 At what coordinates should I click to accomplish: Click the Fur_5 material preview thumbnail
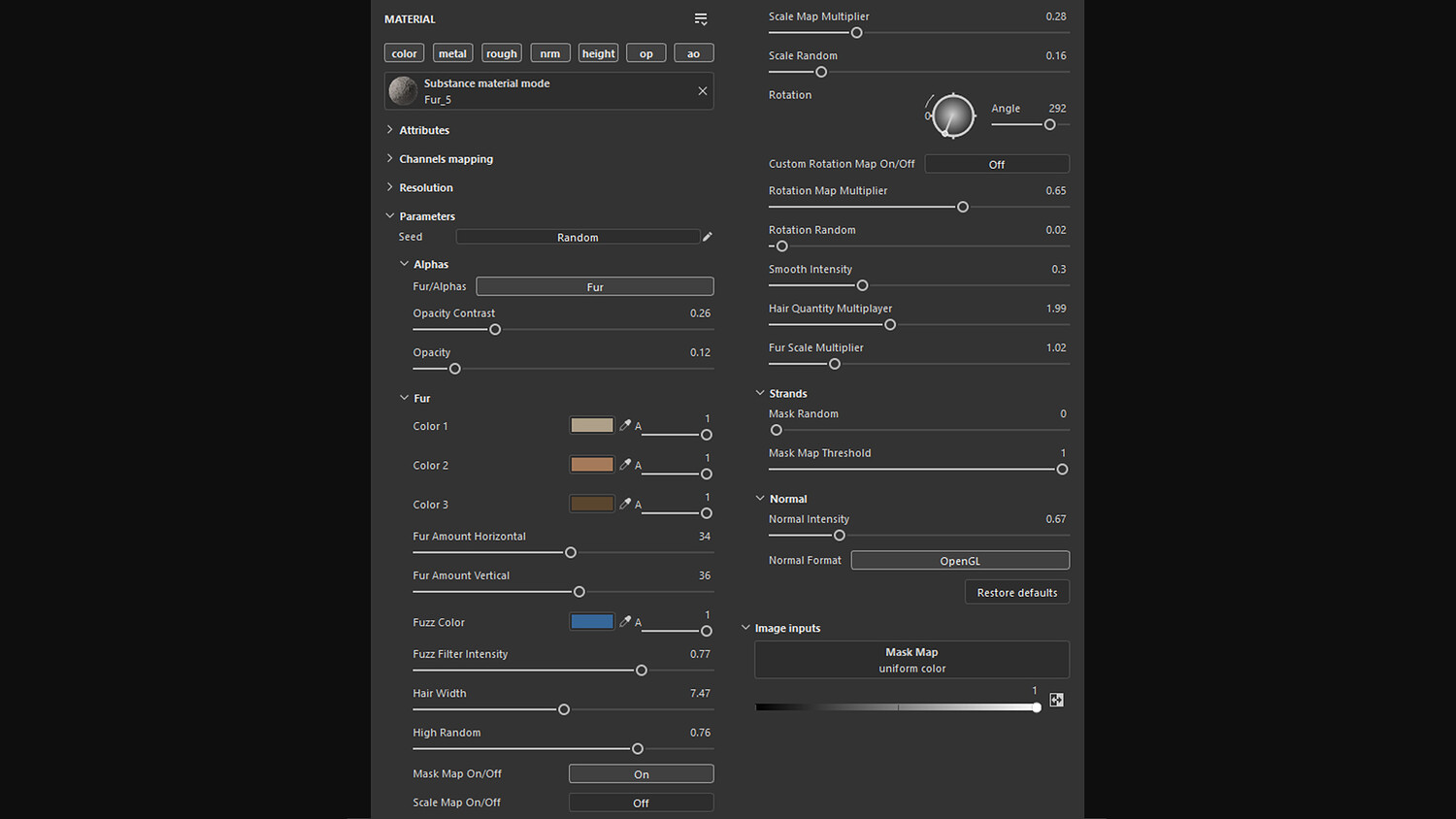click(403, 91)
